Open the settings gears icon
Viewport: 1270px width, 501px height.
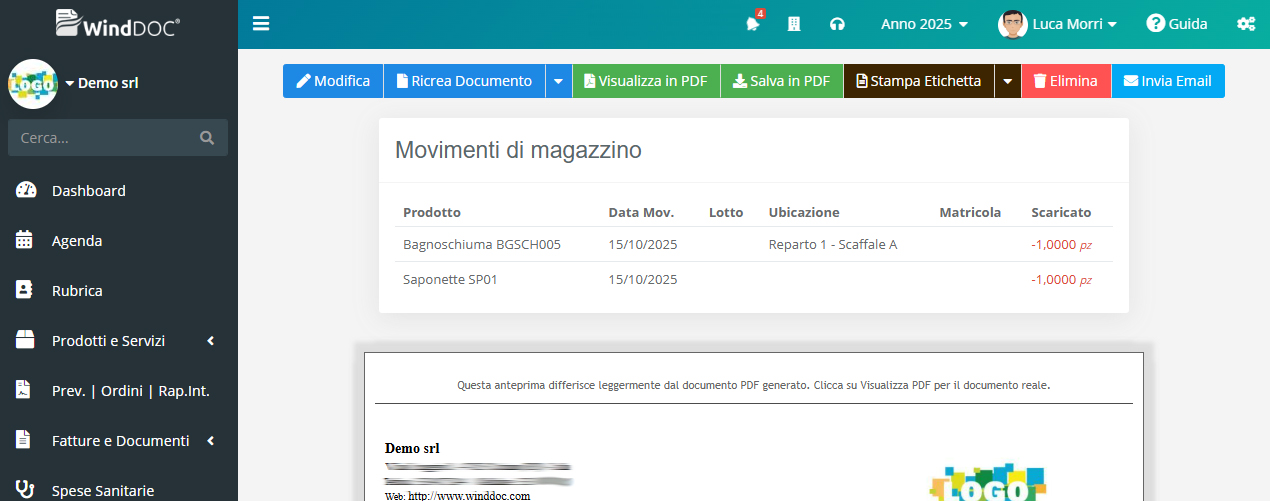coord(1246,24)
